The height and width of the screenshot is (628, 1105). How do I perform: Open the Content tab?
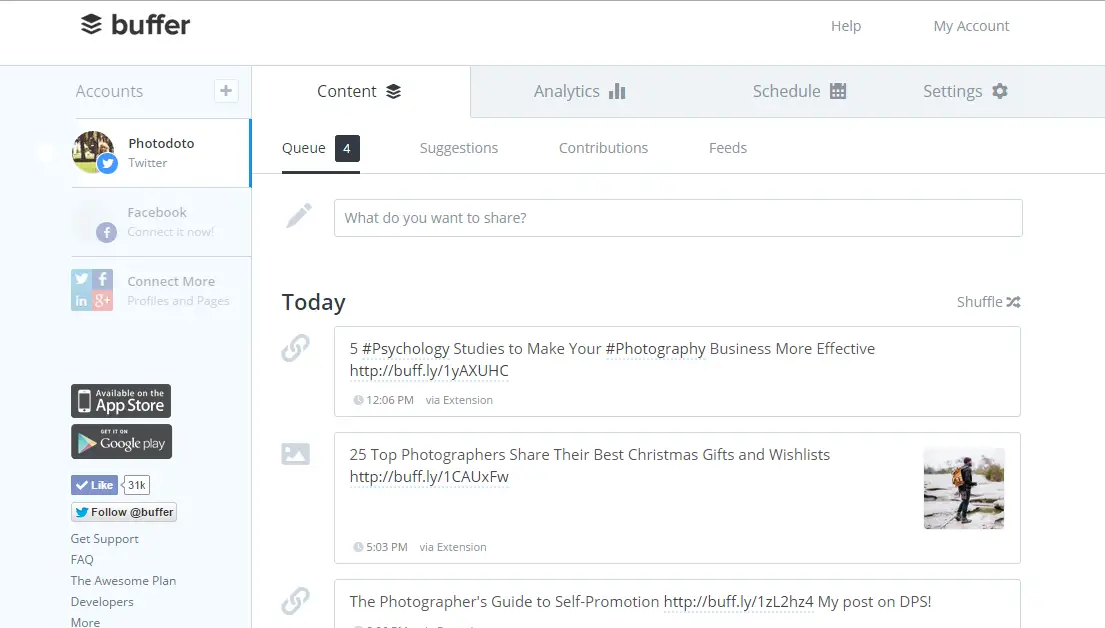[x=361, y=92]
